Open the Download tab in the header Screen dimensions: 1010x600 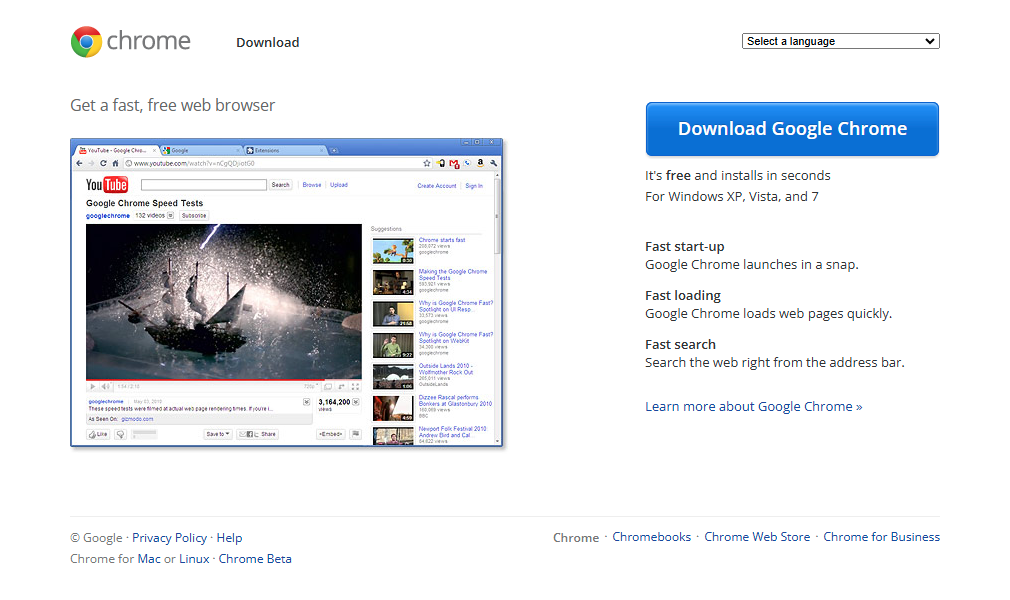[267, 43]
